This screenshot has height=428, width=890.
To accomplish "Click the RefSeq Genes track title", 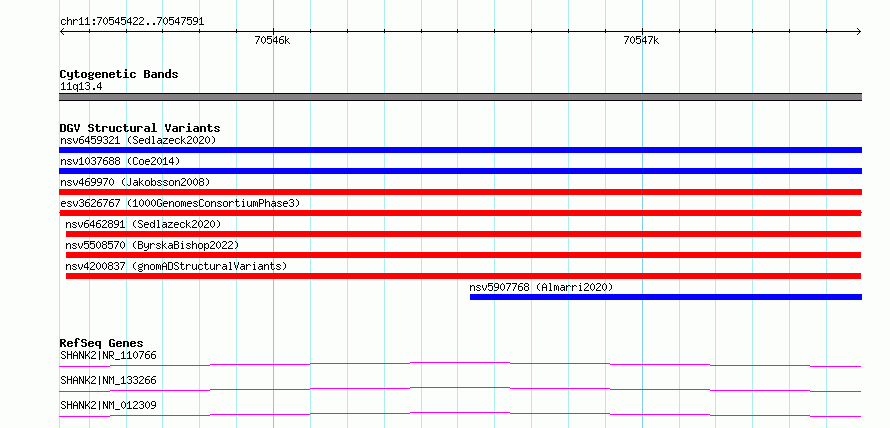I will click(102, 343).
